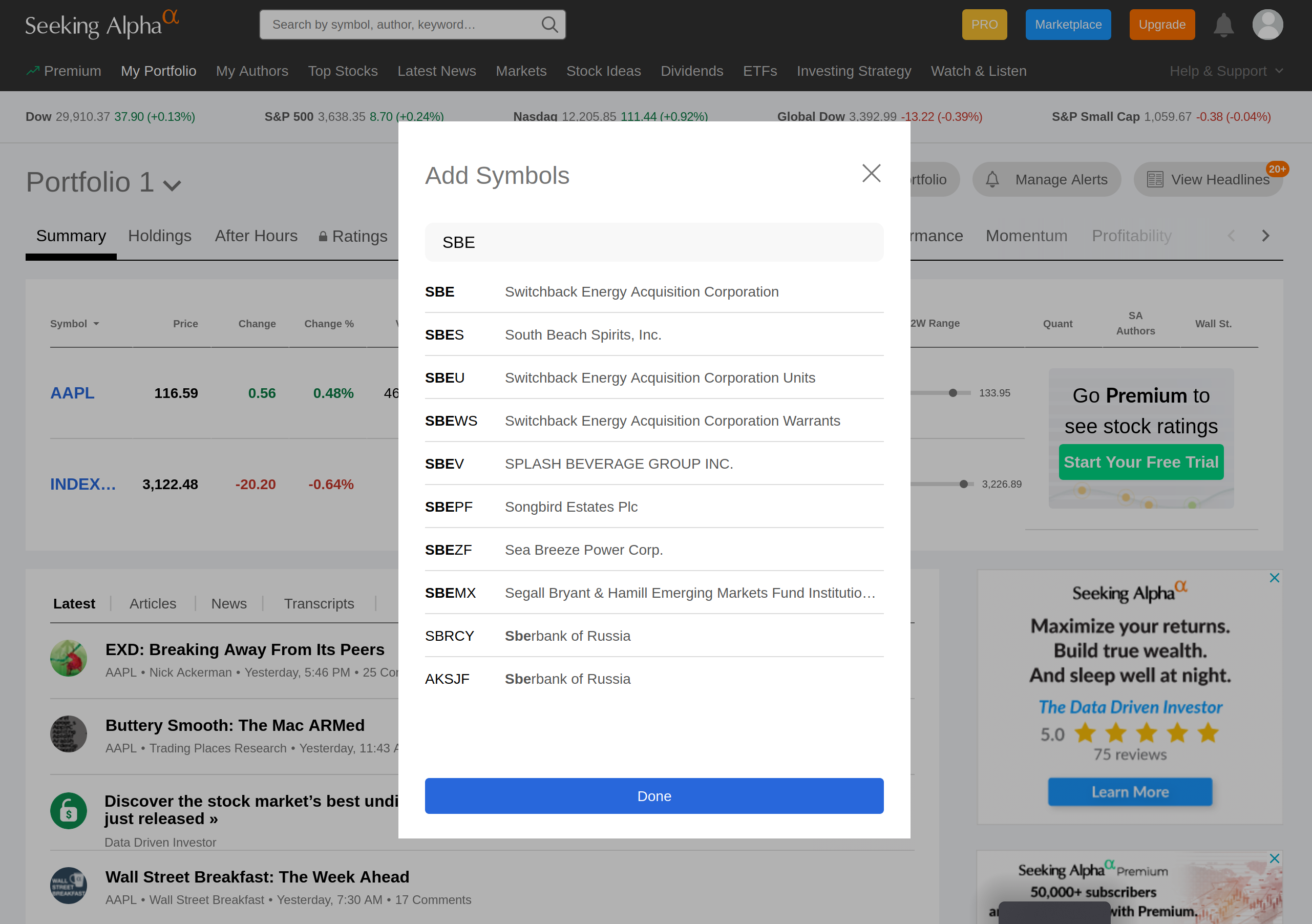1312x924 pixels.
Task: Click the Manage Alerts bell icon
Action: (992, 179)
